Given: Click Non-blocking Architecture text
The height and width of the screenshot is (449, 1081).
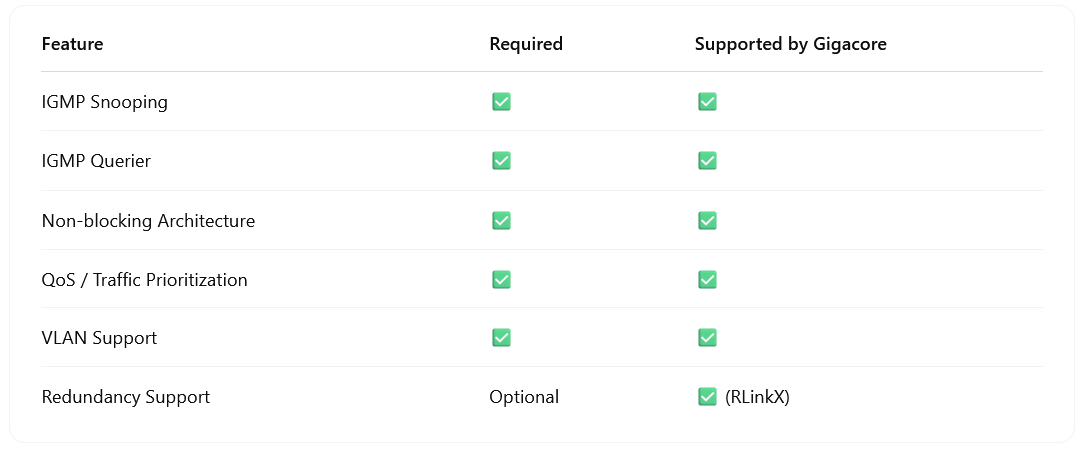Looking at the screenshot, I should [148, 221].
